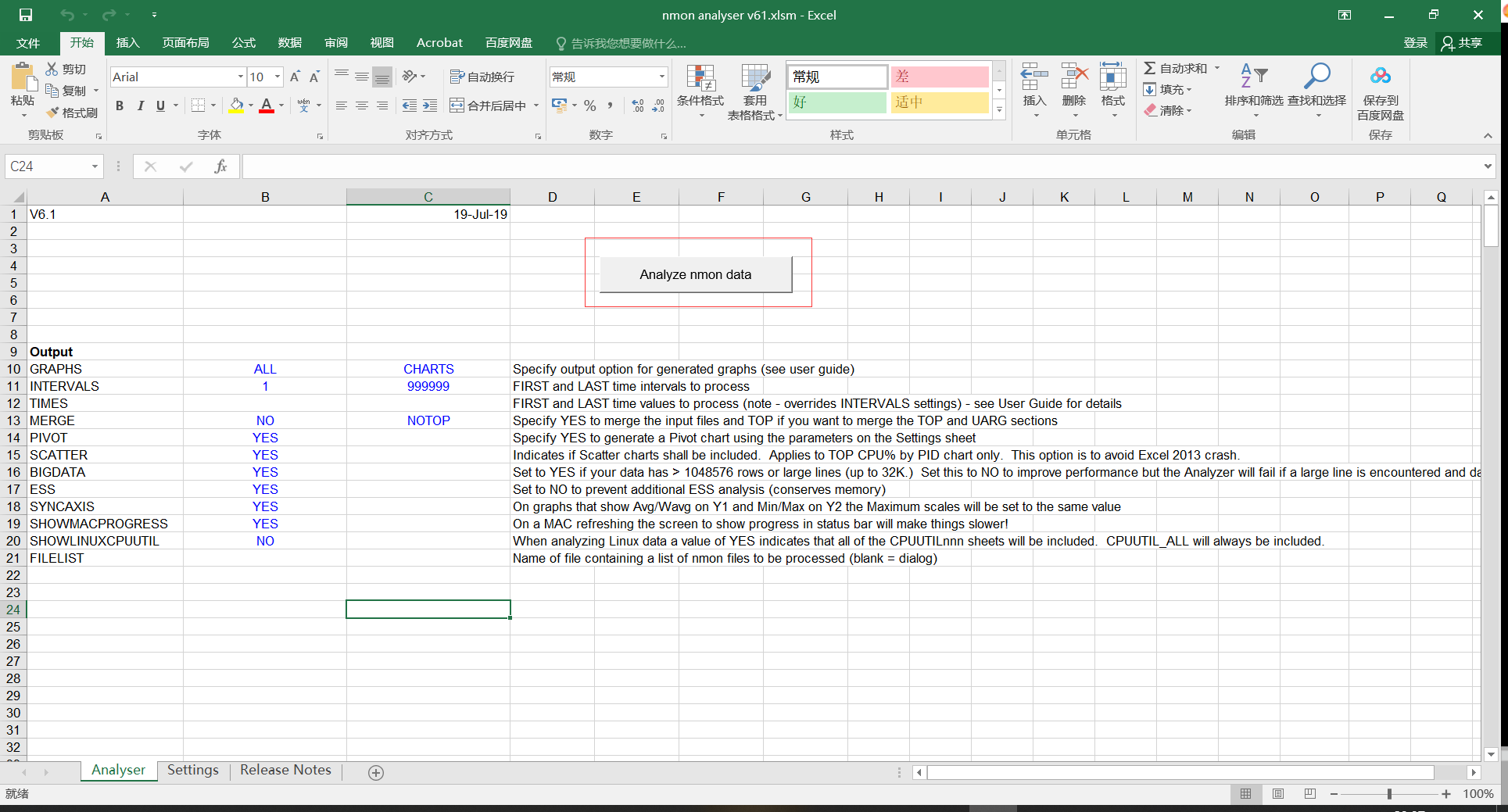
Task: Click the Analyze nmon data button
Action: point(696,274)
